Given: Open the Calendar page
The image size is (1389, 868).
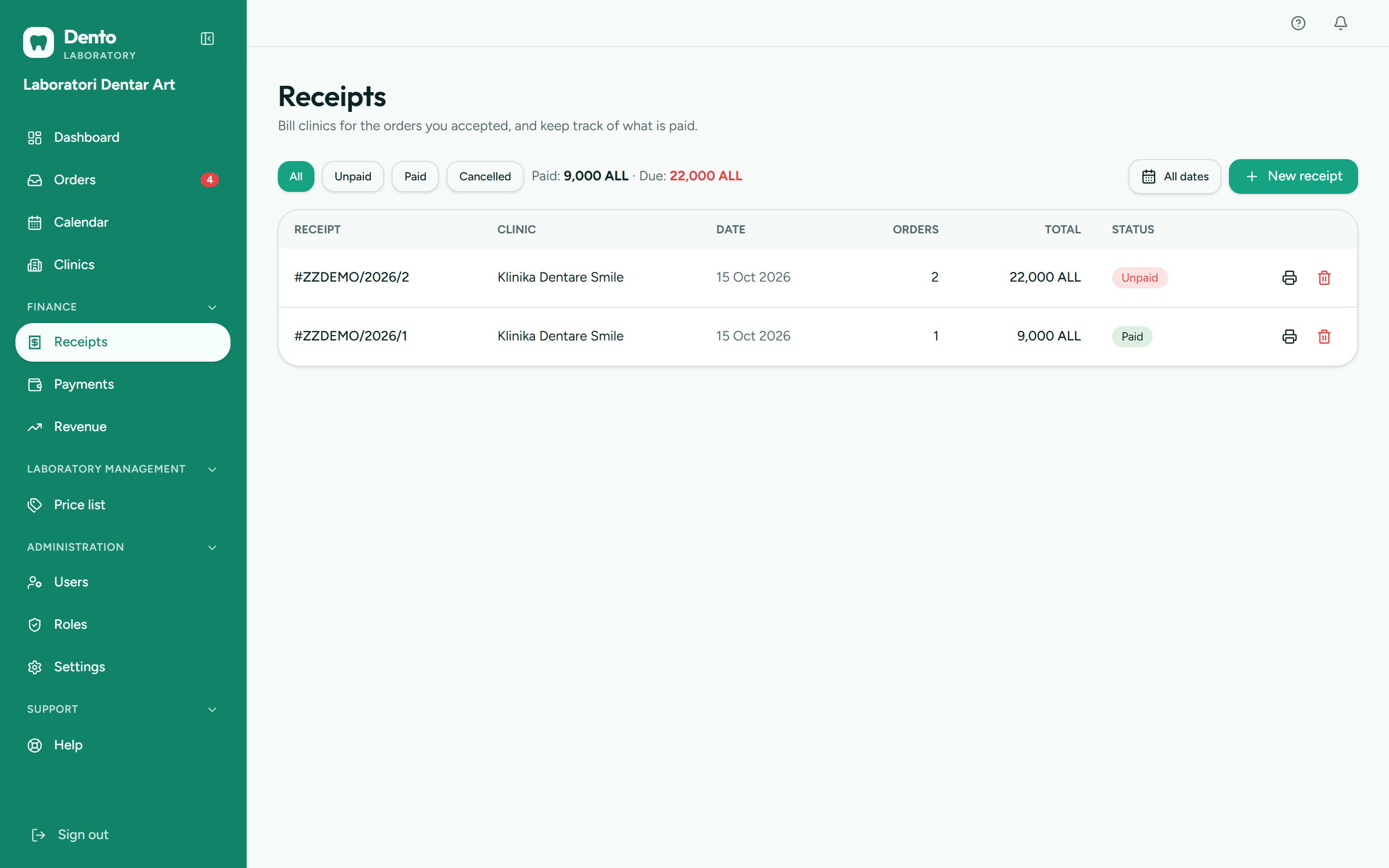Looking at the screenshot, I should (x=123, y=223).
